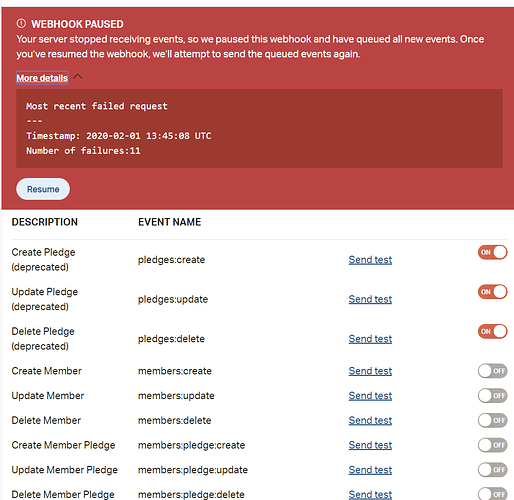Image resolution: width=514 pixels, height=500 pixels.
Task: Turn off the pledges:create toggle
Action: coord(492,252)
